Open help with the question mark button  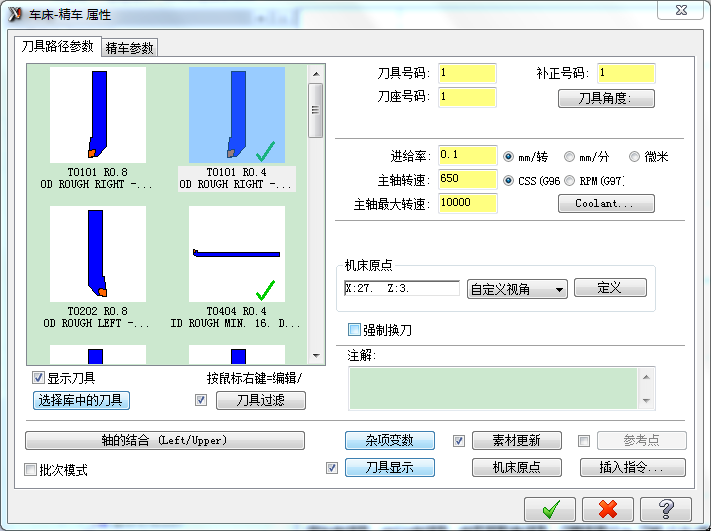point(666,509)
